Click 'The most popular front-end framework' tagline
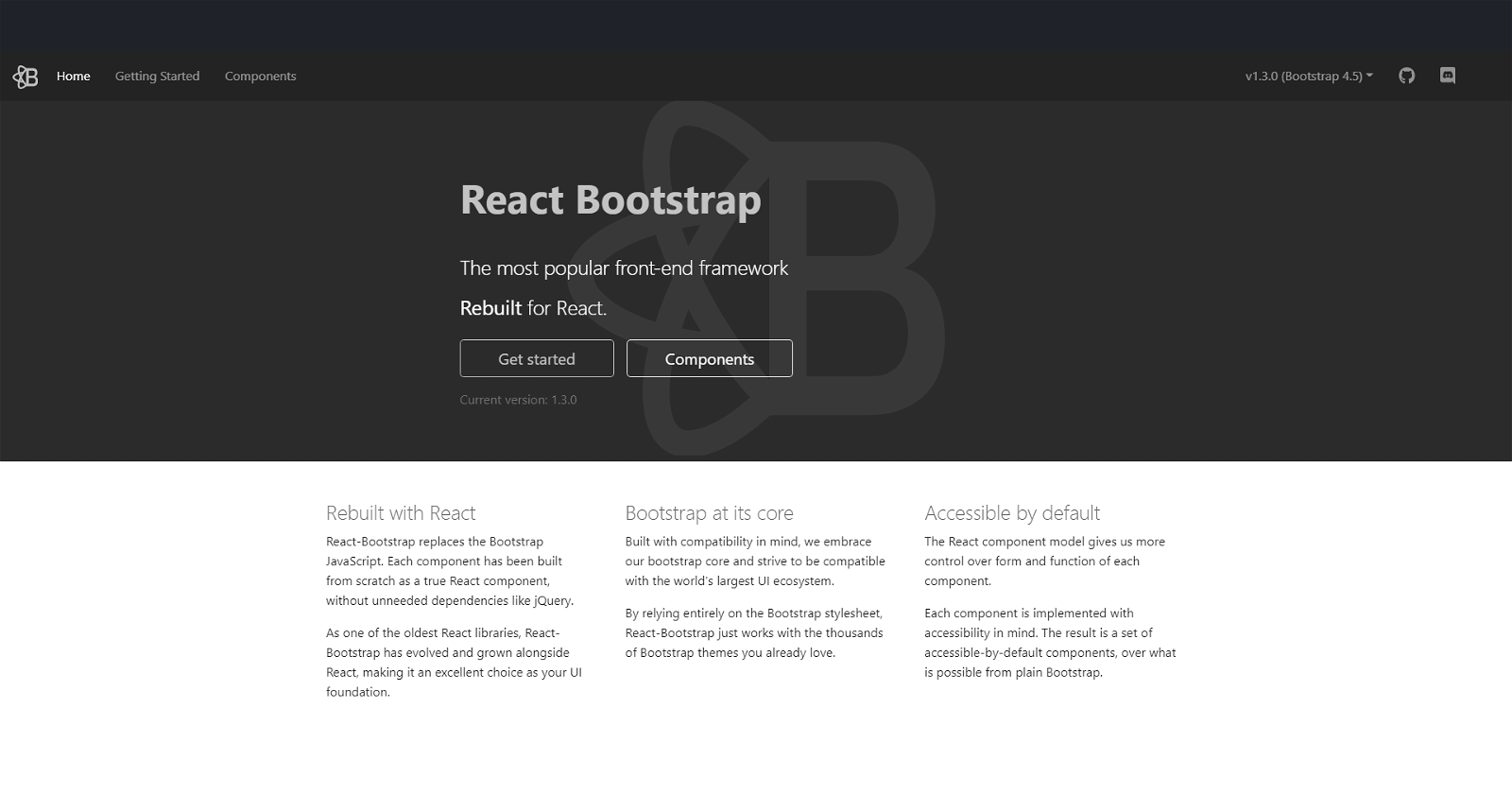 click(624, 268)
